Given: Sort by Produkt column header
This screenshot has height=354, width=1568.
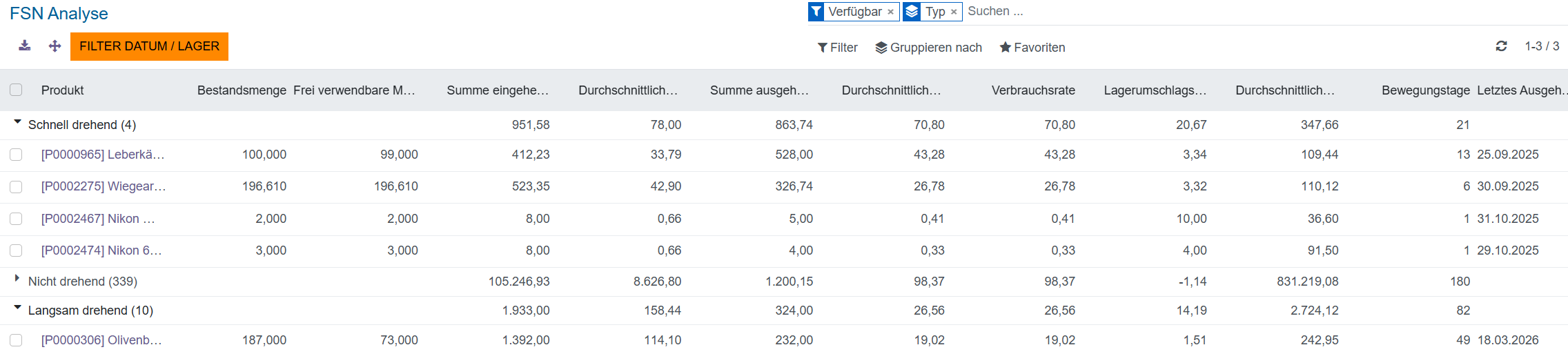Looking at the screenshot, I should click(x=63, y=90).
